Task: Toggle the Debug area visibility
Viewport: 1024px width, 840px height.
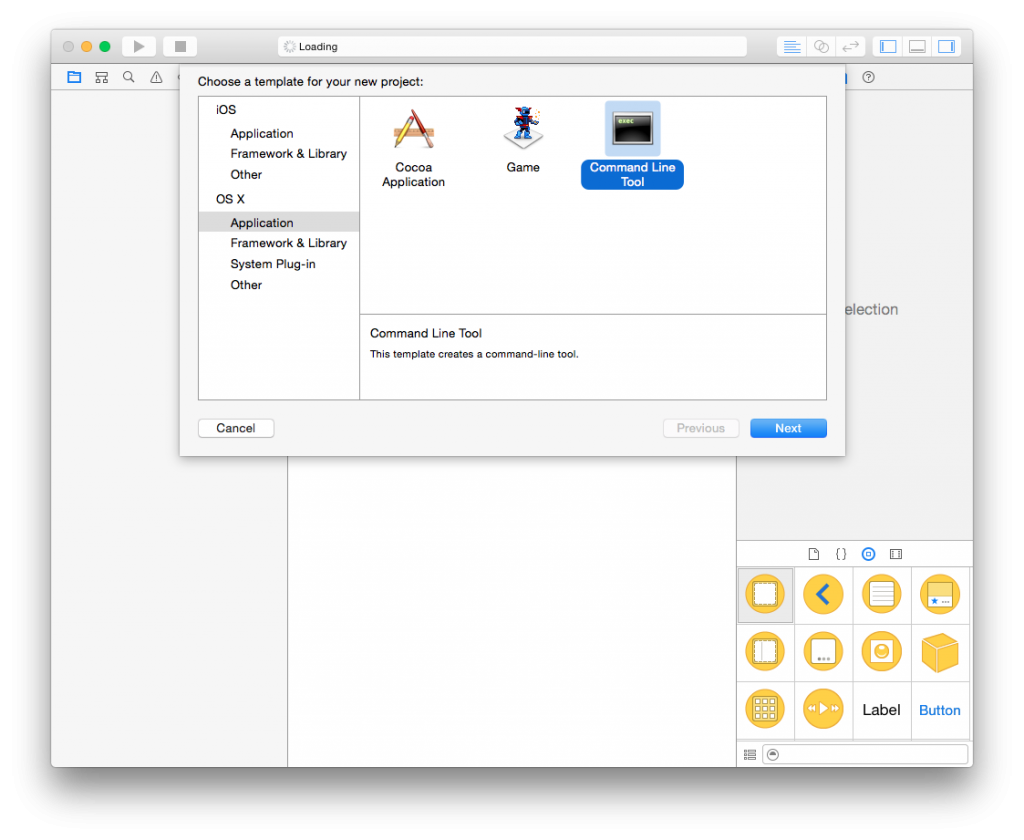Action: pos(917,46)
